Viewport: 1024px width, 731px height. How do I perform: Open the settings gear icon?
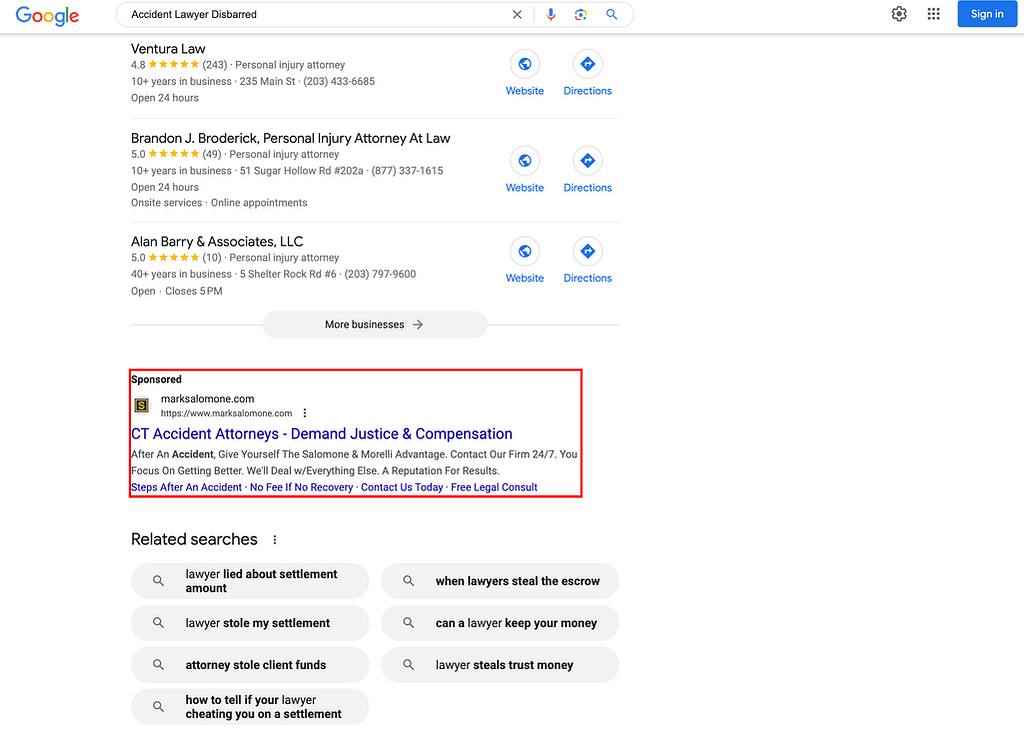click(899, 14)
